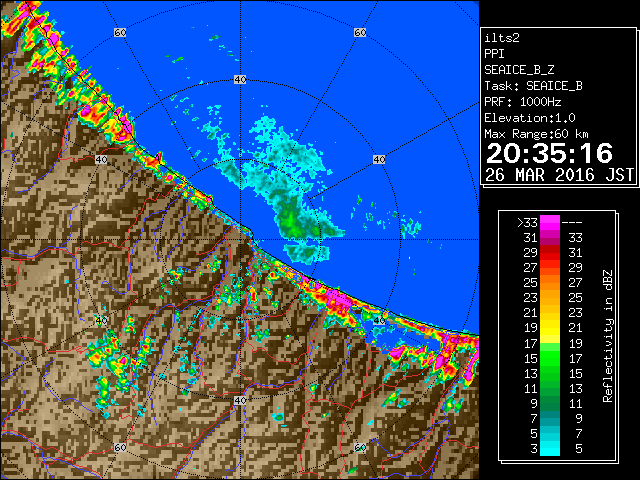
Task: Click the legend's bottom-right "5" value
Action: [579, 449]
